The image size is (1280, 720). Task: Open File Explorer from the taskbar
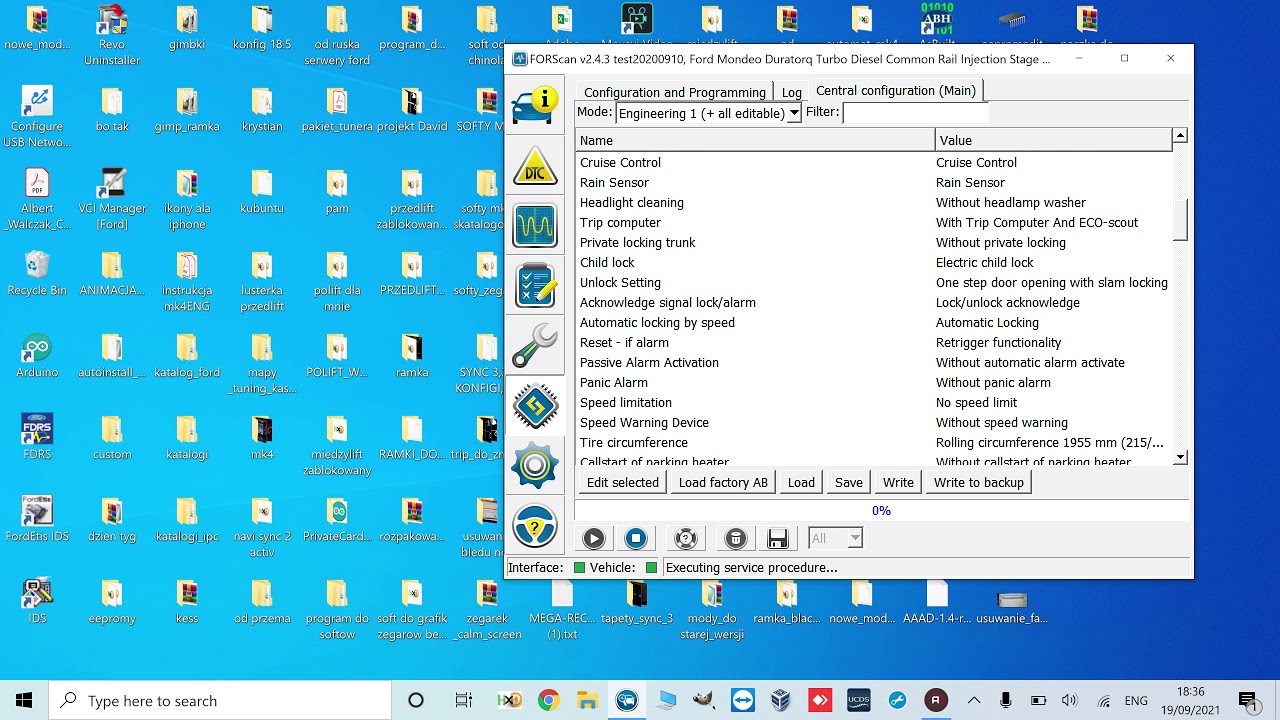[587, 700]
